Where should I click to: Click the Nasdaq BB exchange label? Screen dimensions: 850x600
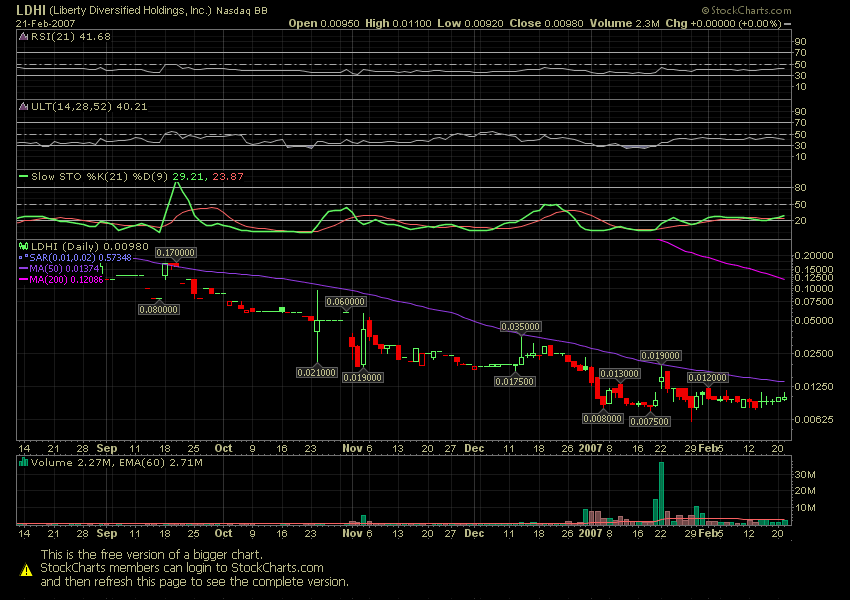[x=242, y=11]
